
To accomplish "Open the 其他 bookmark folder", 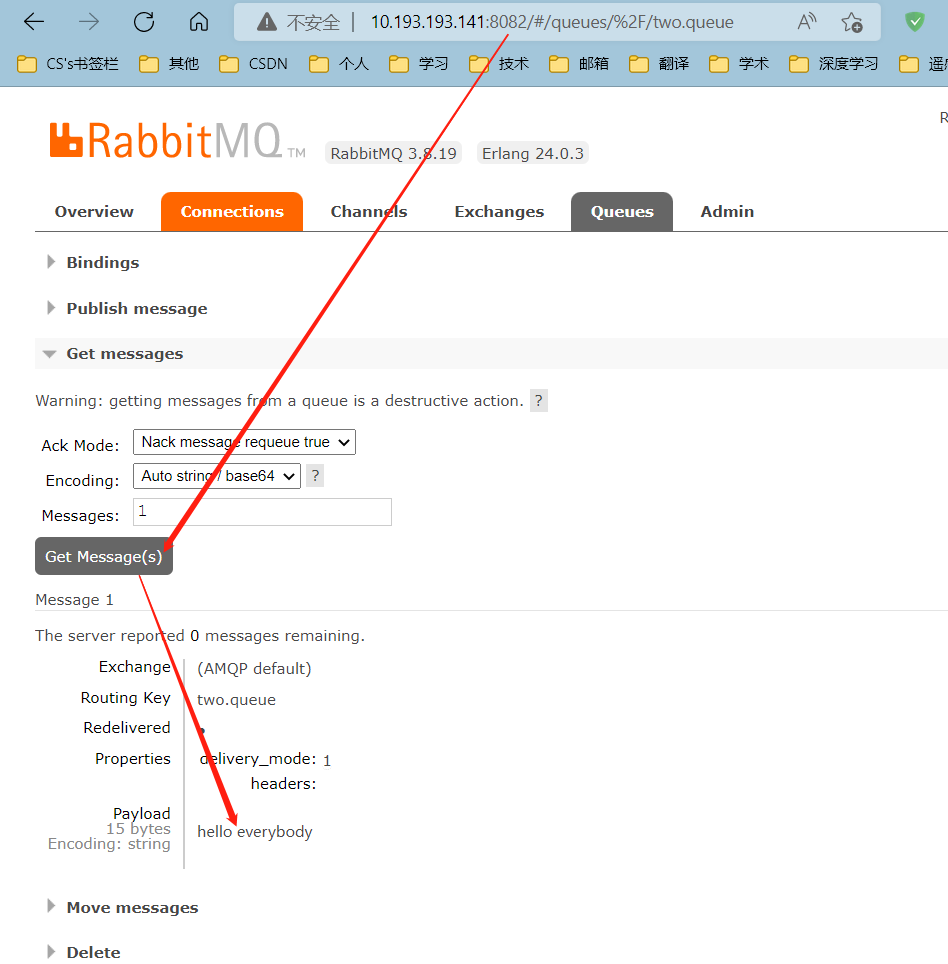I will 169,64.
